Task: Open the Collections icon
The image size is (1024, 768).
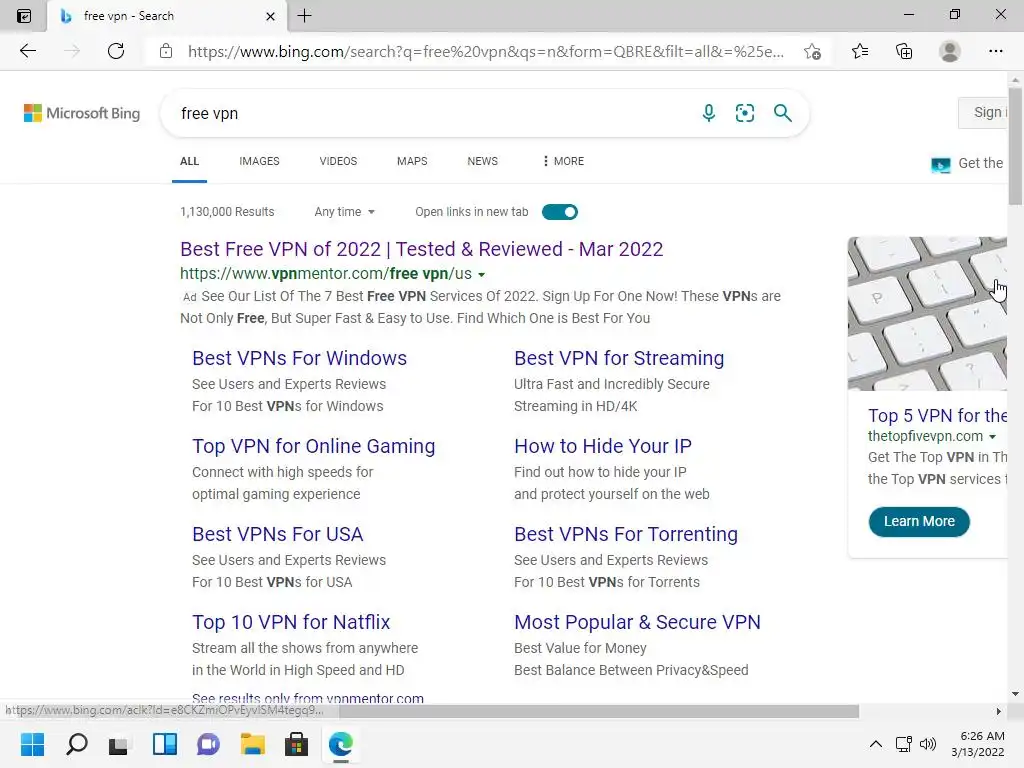Action: pyautogui.click(x=904, y=51)
